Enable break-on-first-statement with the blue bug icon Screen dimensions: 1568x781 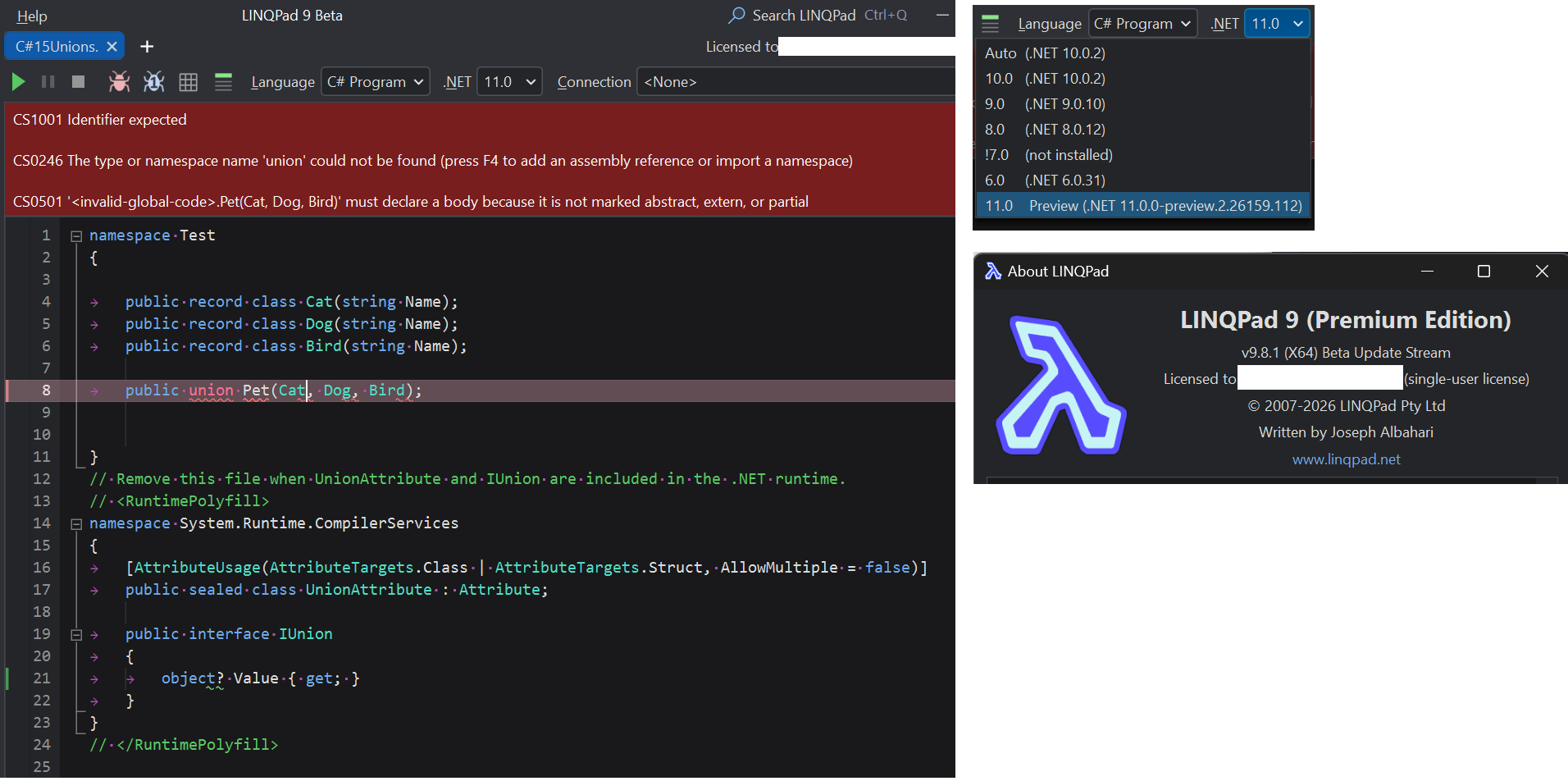(x=153, y=81)
